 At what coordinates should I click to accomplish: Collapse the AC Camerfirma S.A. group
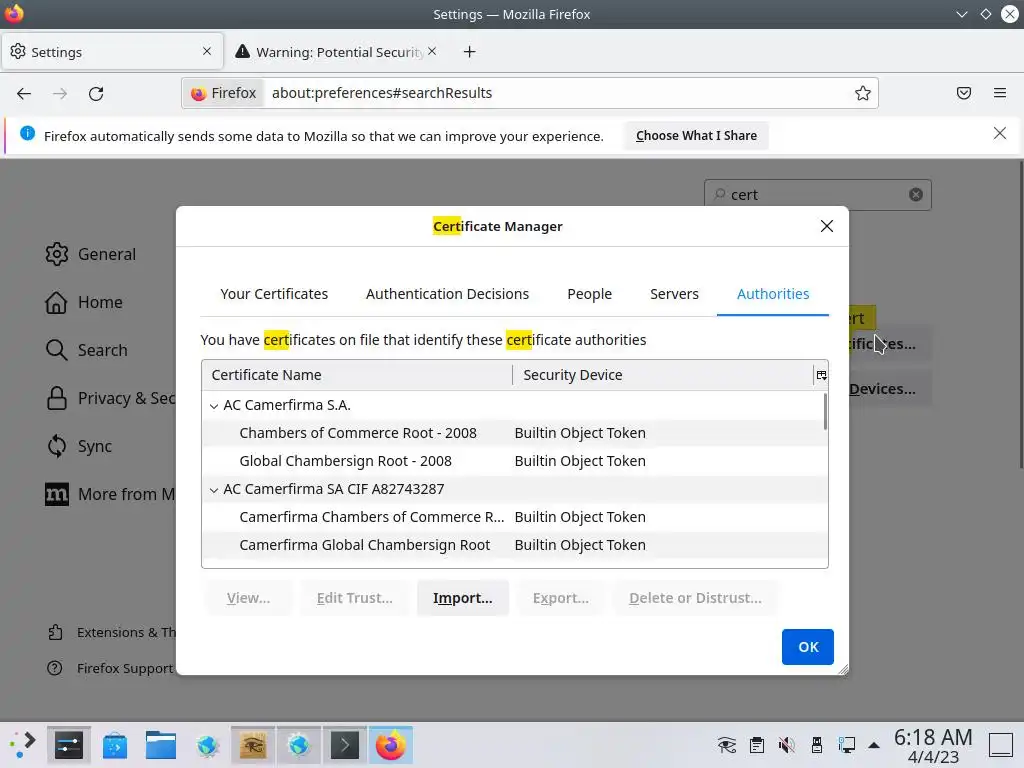[x=214, y=406]
